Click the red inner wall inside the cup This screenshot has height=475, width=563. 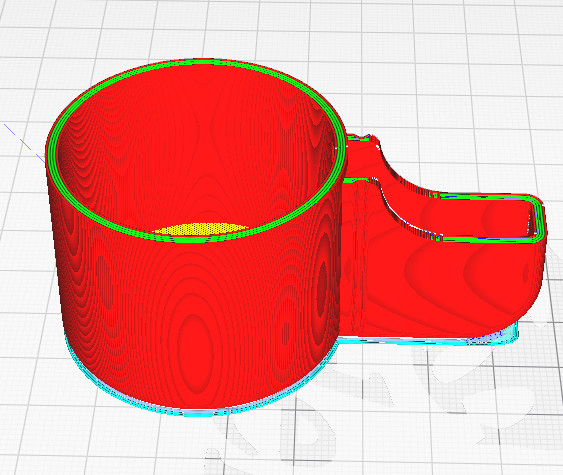(194, 144)
